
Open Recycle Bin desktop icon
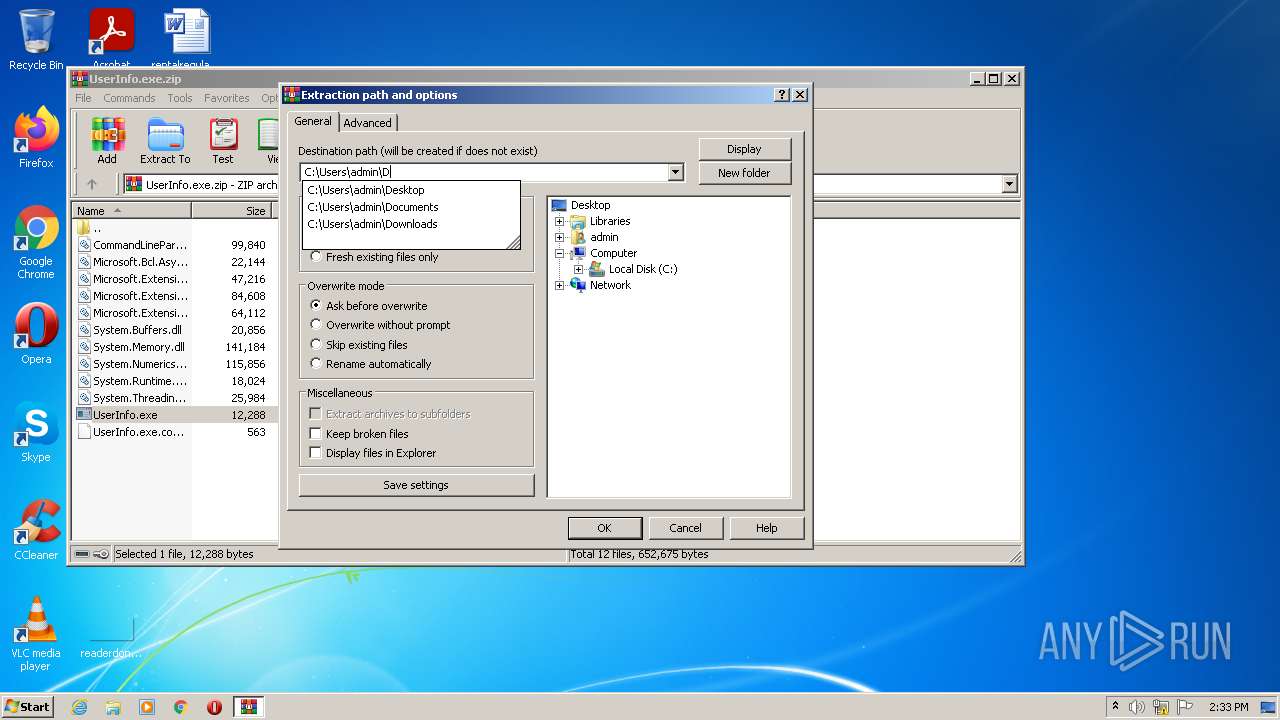click(36, 40)
